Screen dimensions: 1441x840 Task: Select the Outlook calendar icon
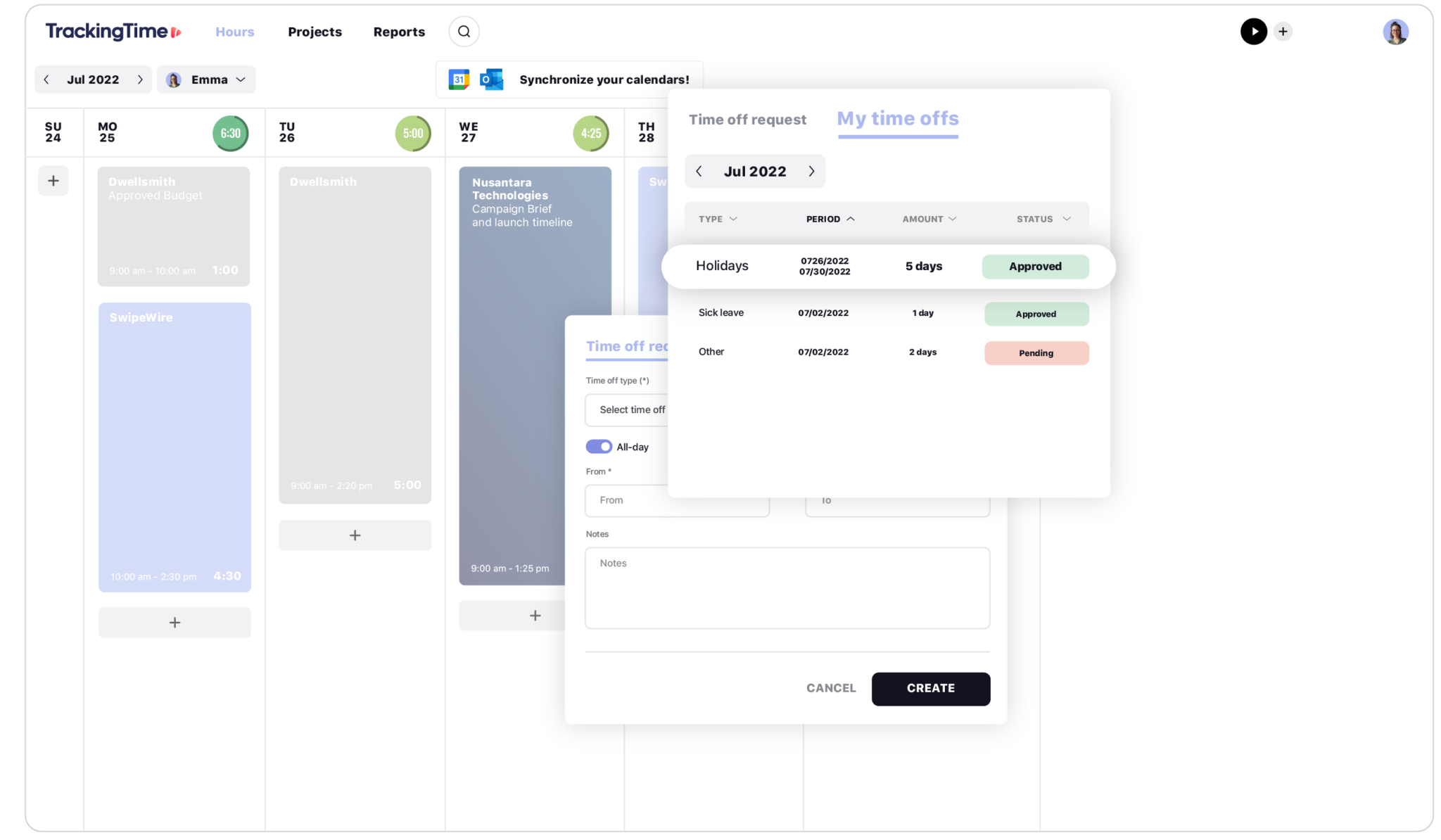492,79
